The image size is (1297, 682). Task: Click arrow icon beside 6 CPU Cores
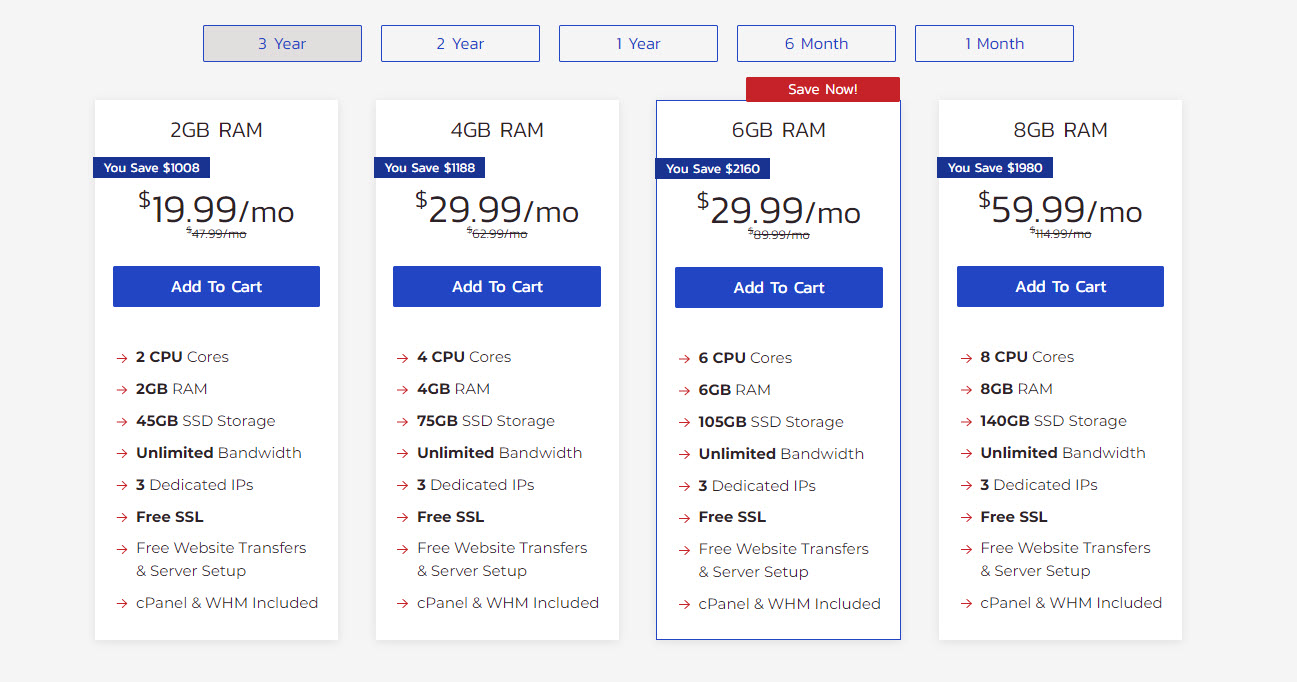pos(684,359)
